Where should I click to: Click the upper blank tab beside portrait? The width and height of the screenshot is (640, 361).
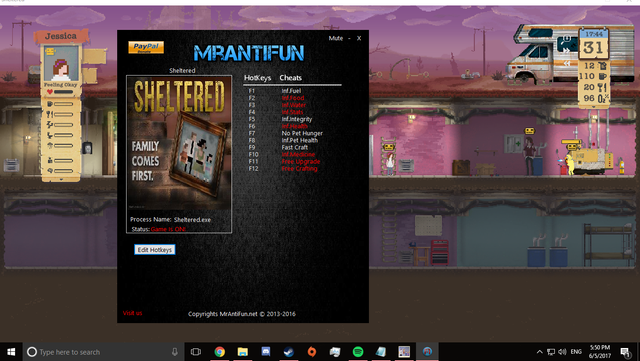coord(94,56)
